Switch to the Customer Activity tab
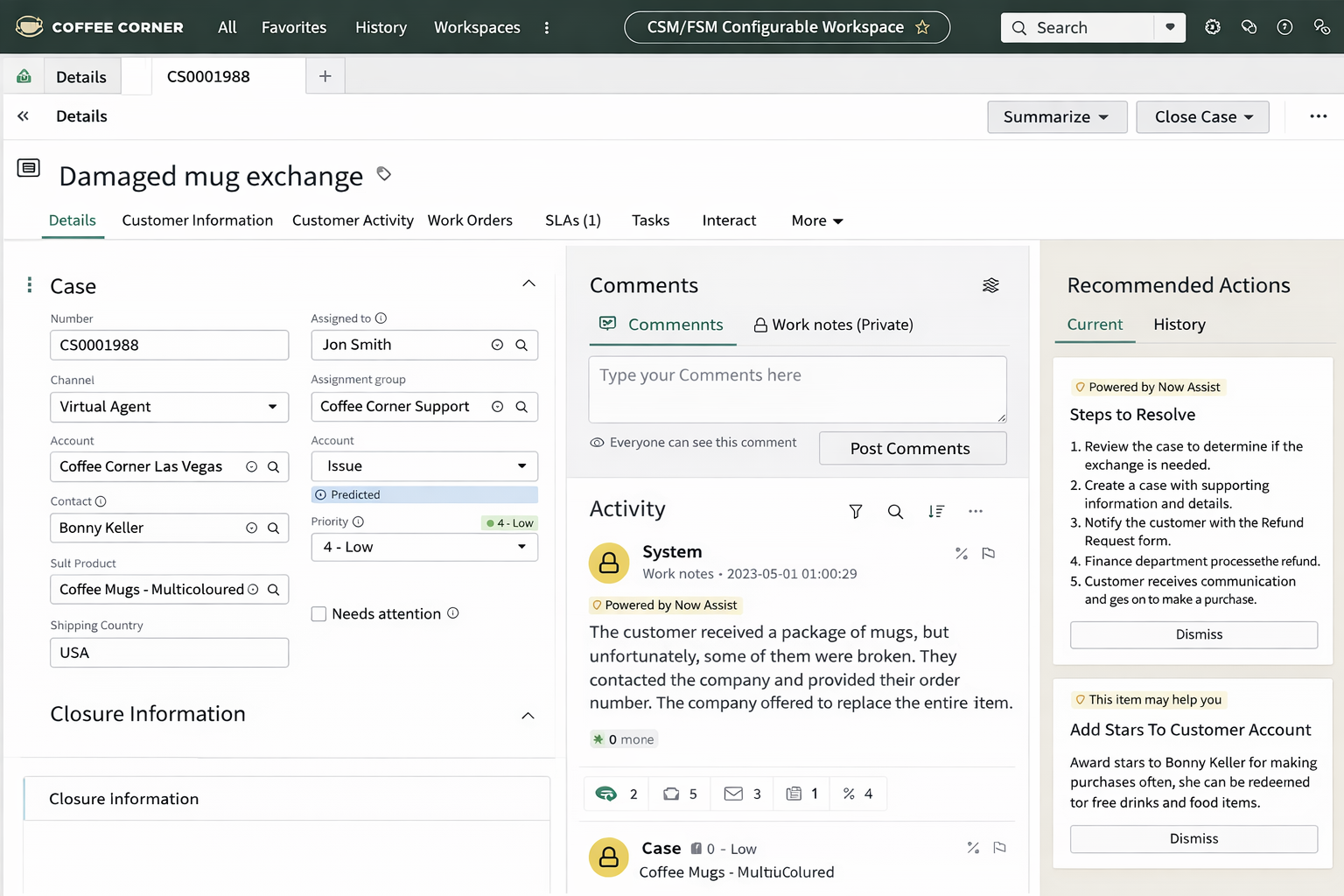Screen dimensions: 1344x896 click(x=353, y=220)
